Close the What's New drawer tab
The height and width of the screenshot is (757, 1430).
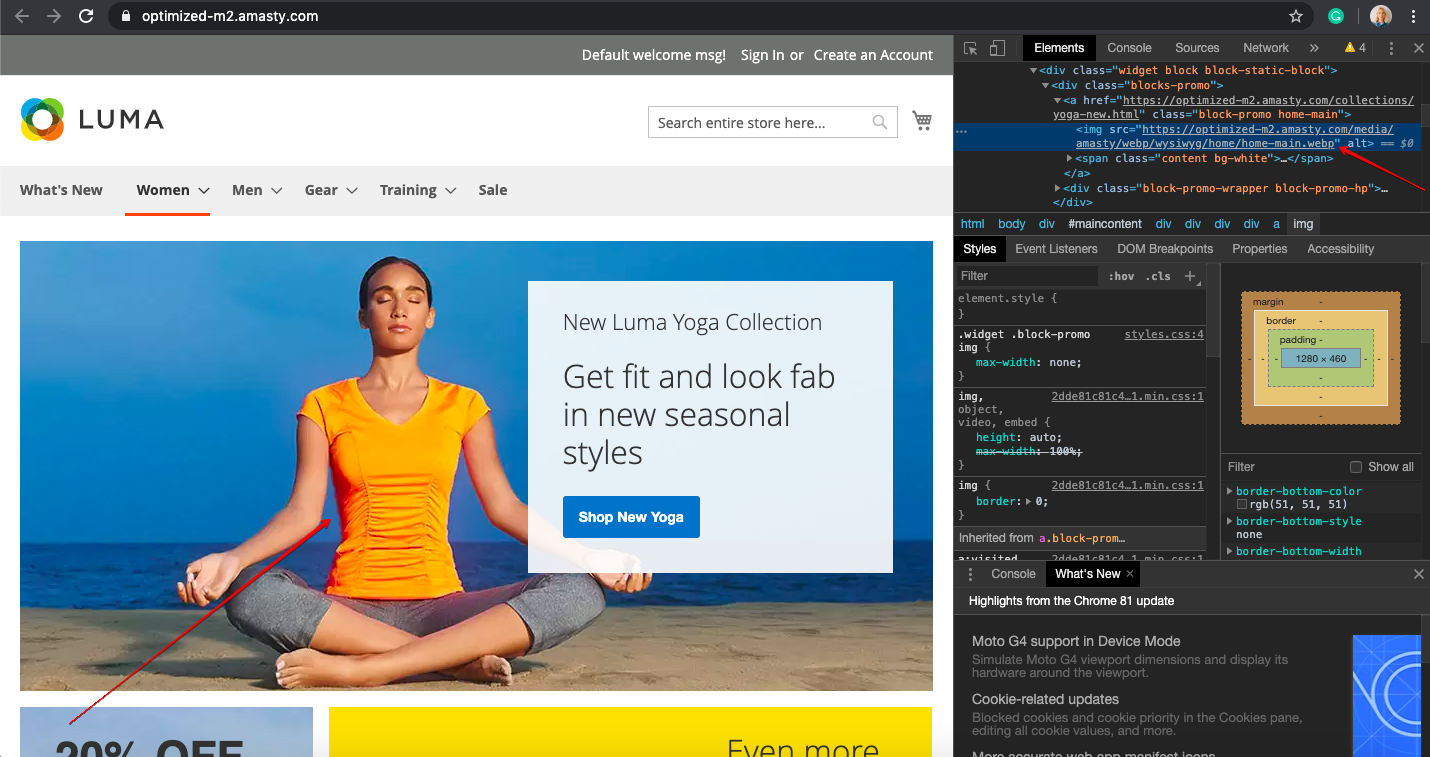[1130, 574]
